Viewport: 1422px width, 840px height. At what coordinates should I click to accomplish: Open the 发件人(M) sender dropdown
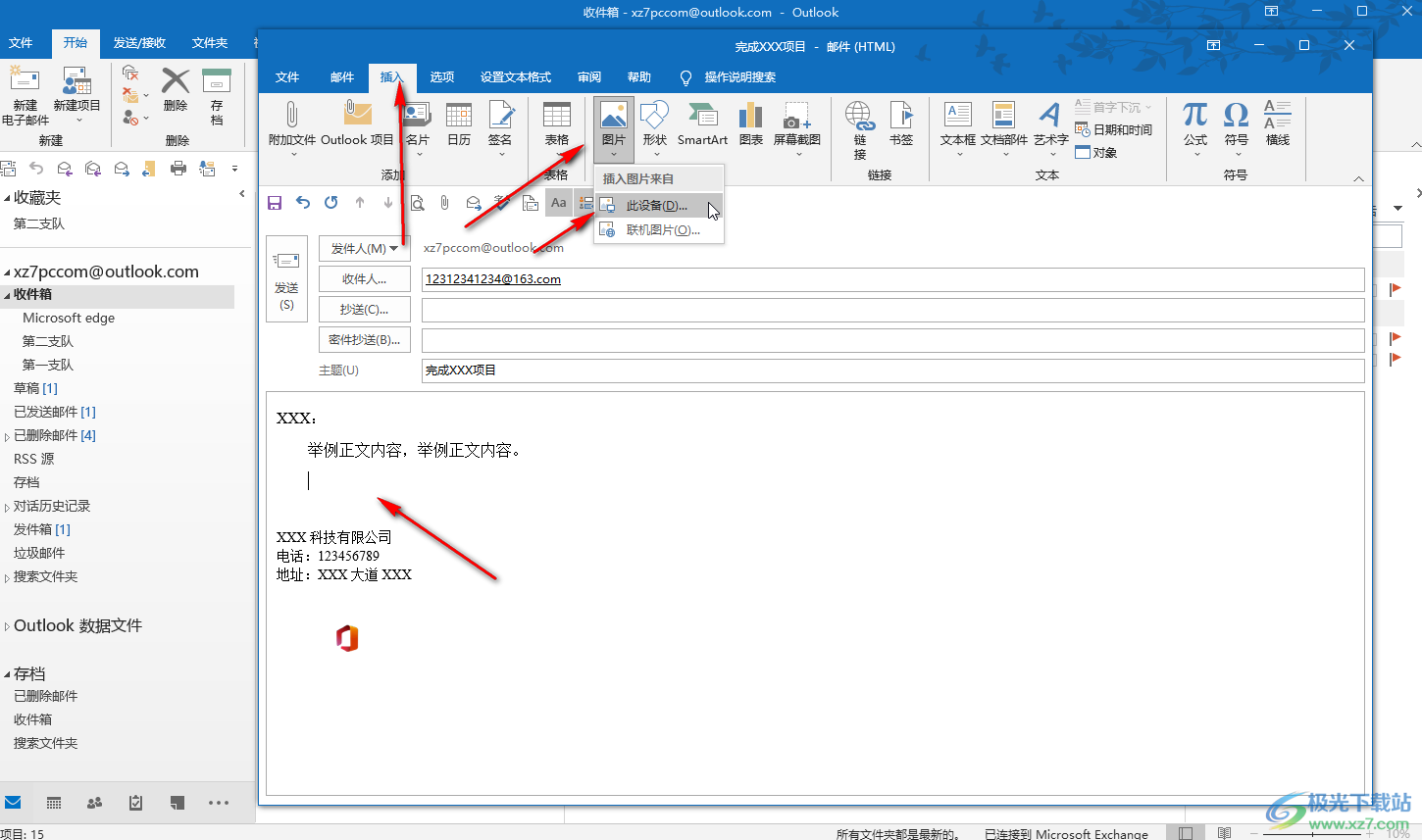365,249
